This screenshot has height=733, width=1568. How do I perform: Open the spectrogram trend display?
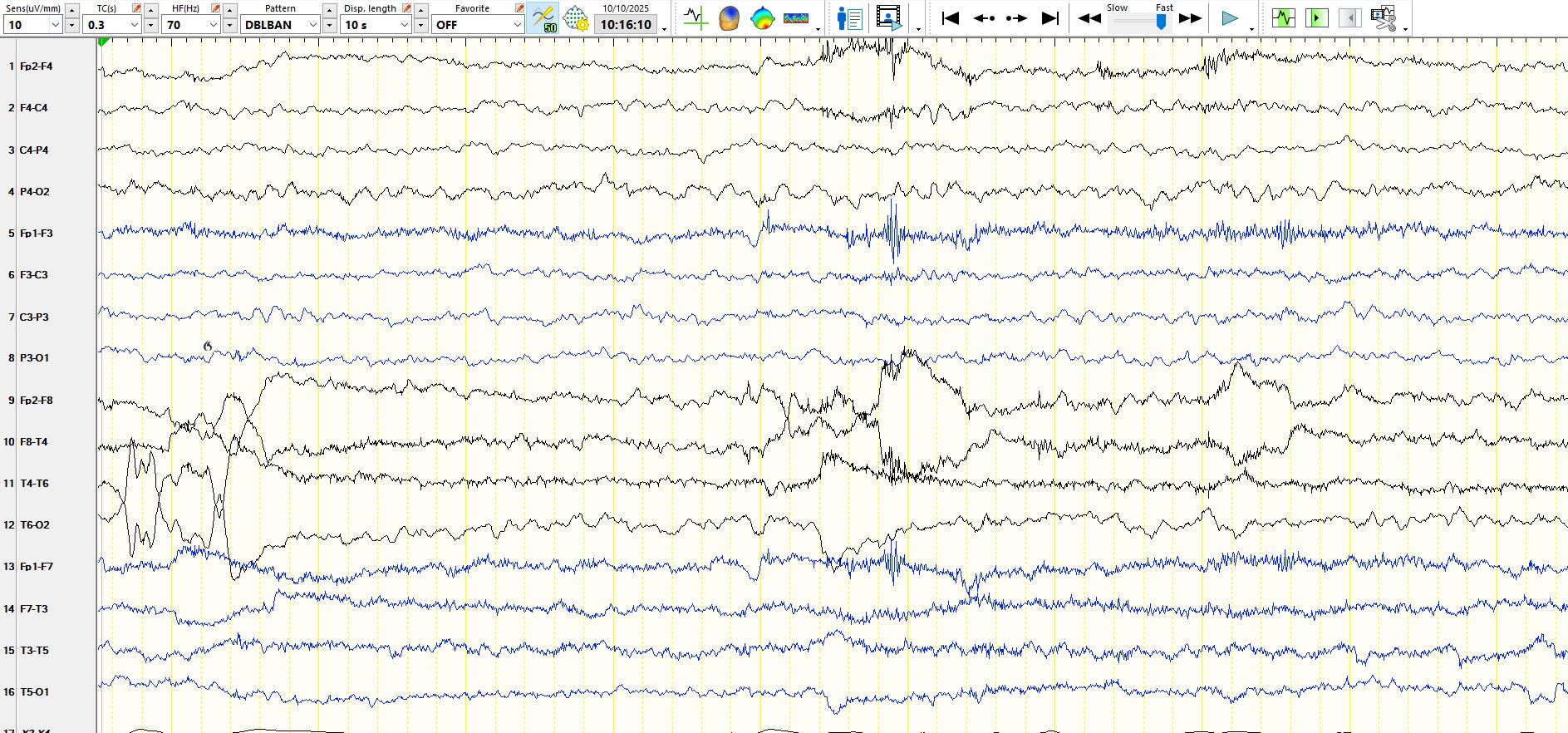[x=796, y=17]
